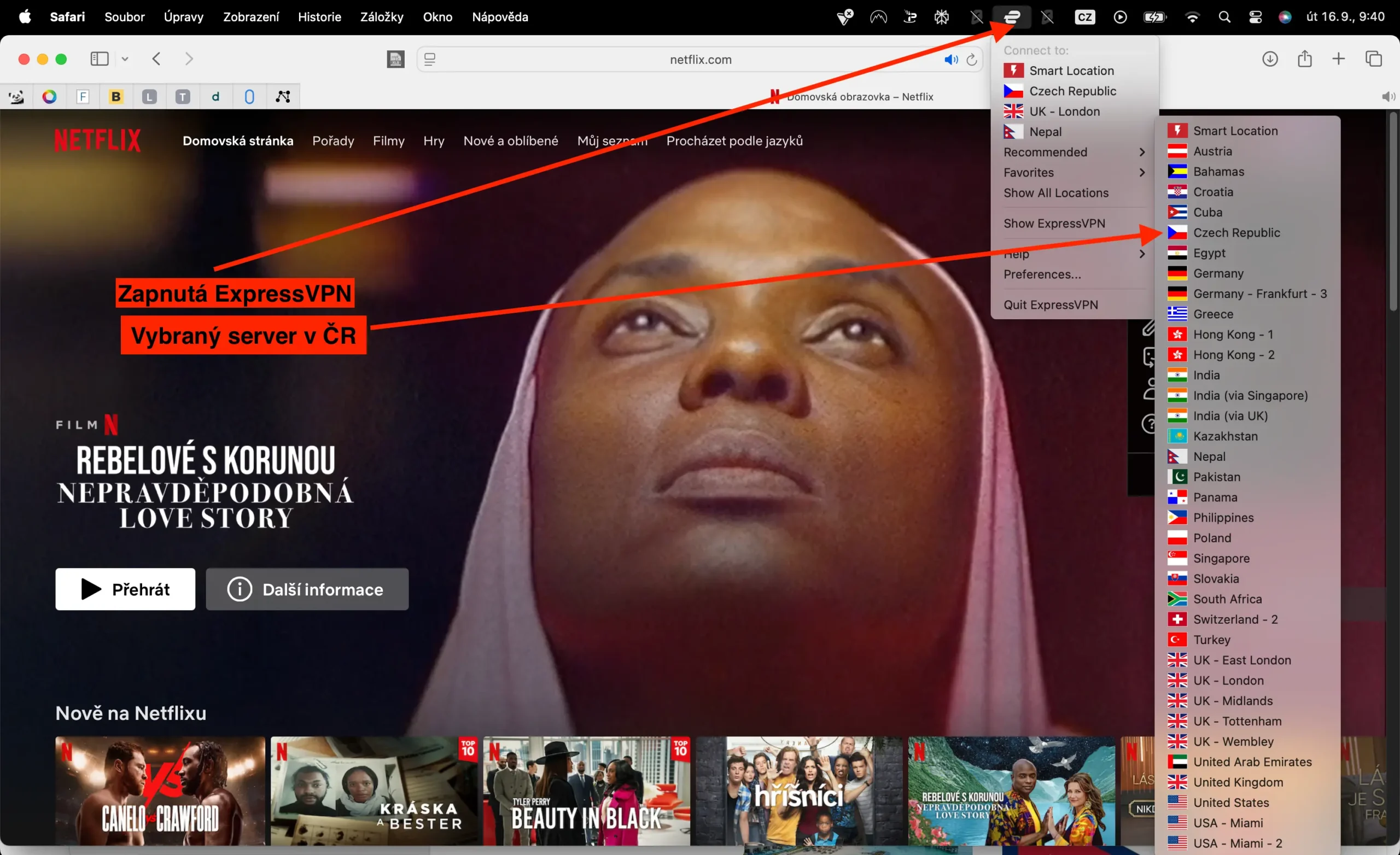This screenshot has width=1400, height=855.
Task: Open the Beauty in Black thumbnail
Action: (586, 791)
